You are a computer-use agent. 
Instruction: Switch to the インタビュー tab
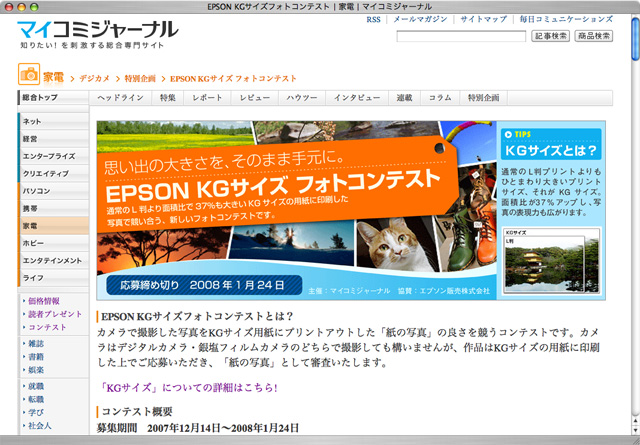[357, 98]
